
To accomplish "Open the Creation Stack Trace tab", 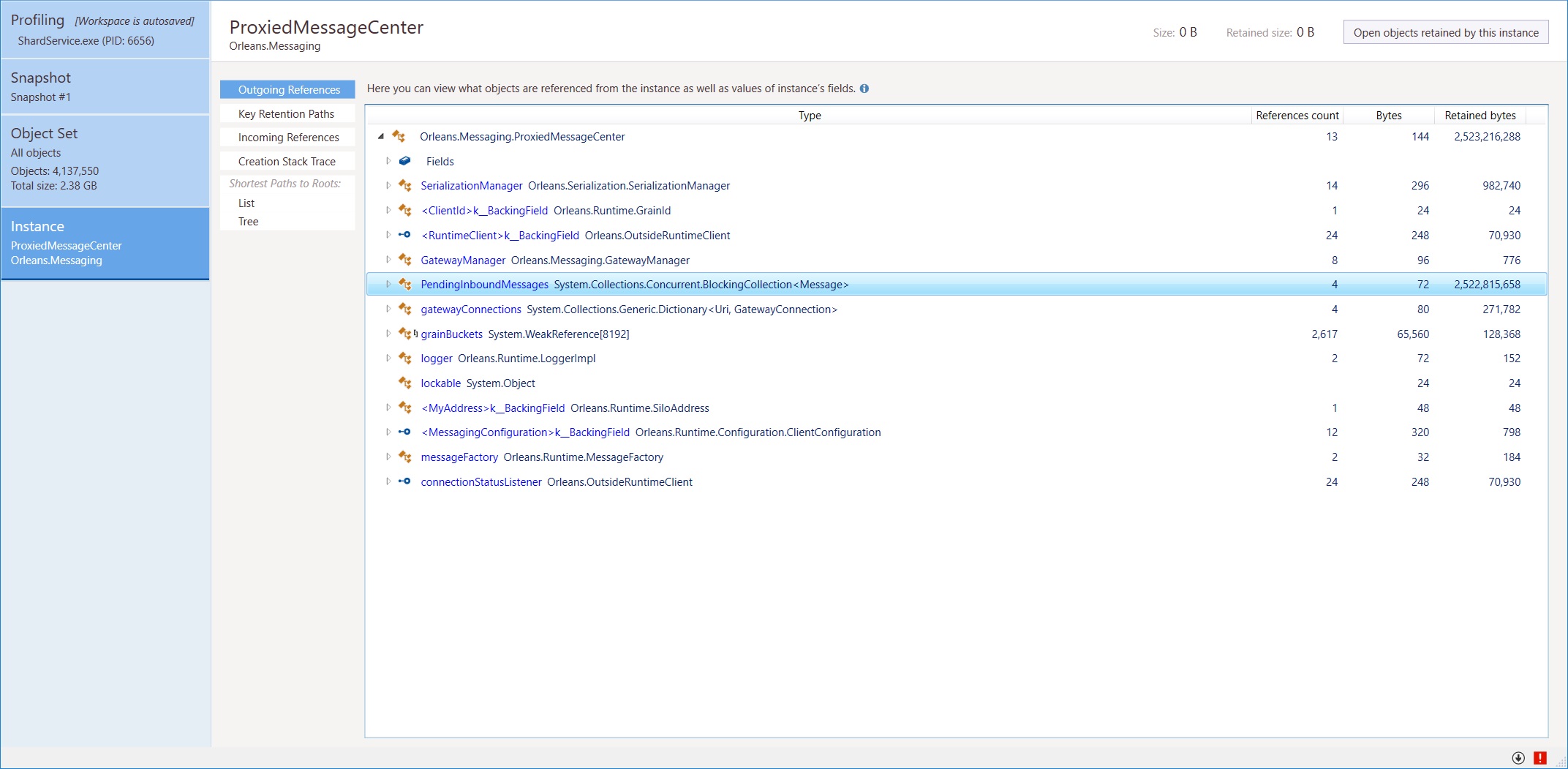I will click(287, 161).
